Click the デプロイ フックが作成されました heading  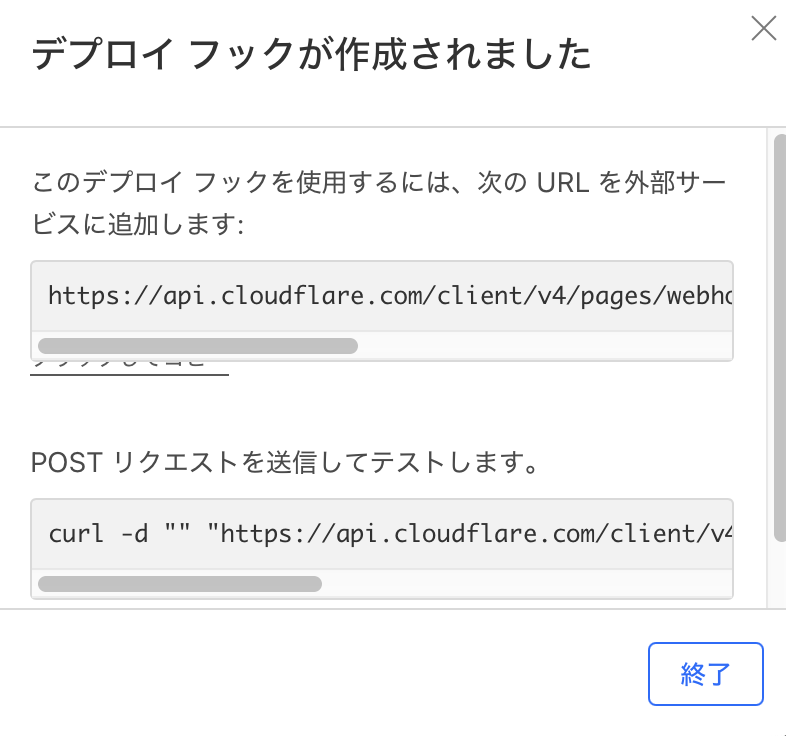point(311,55)
